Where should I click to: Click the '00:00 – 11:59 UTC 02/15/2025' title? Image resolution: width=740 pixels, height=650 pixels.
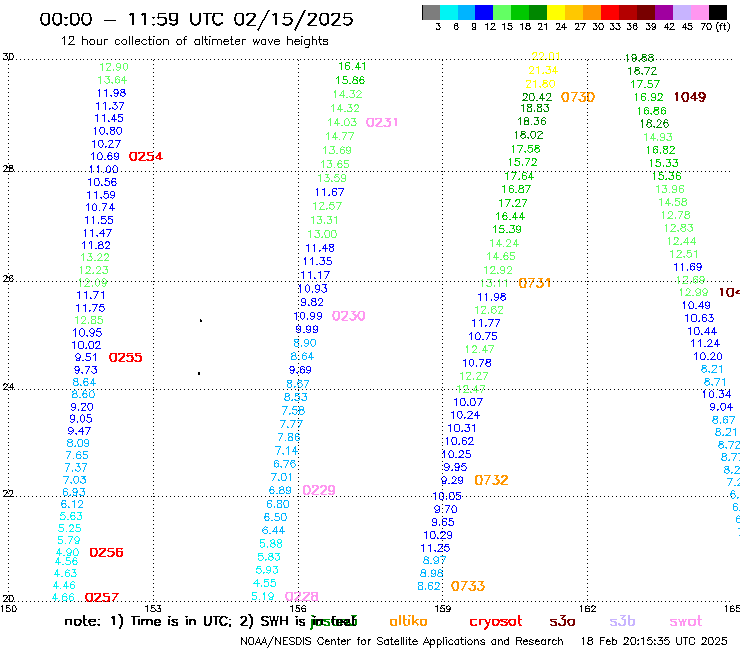[x=196, y=19]
